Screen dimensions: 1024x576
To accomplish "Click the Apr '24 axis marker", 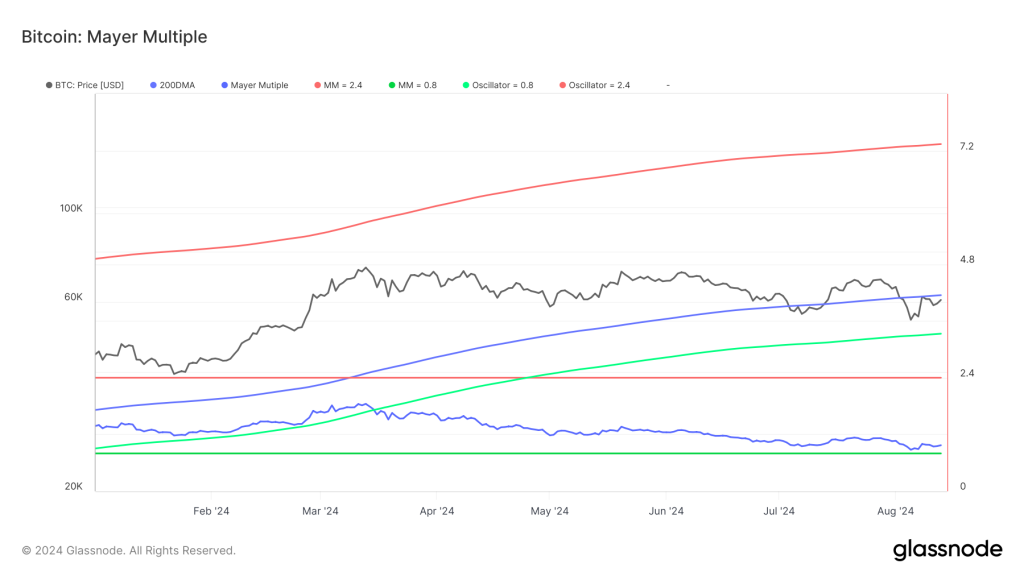I will (436, 511).
